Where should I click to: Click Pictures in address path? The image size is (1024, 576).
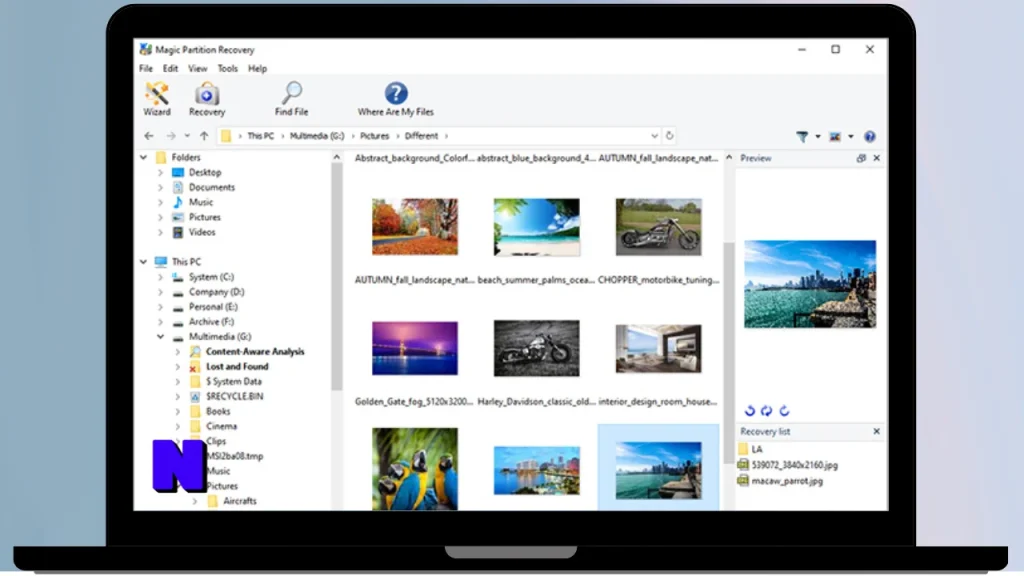tap(374, 136)
